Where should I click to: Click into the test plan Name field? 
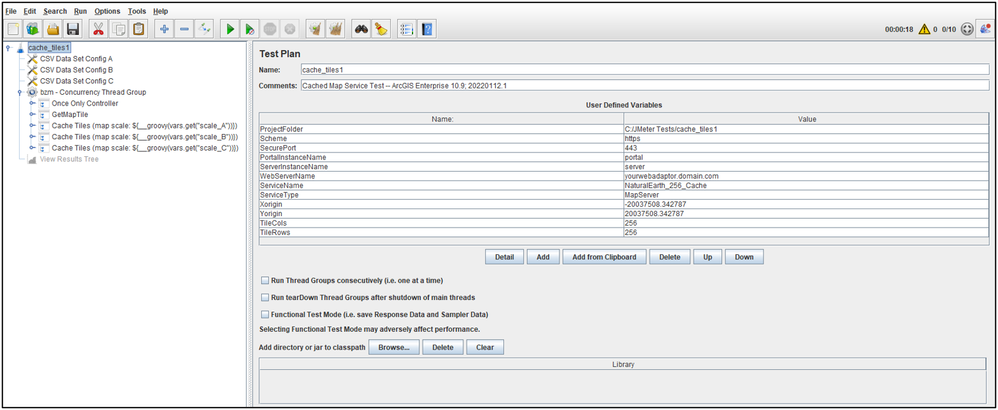tap(645, 69)
